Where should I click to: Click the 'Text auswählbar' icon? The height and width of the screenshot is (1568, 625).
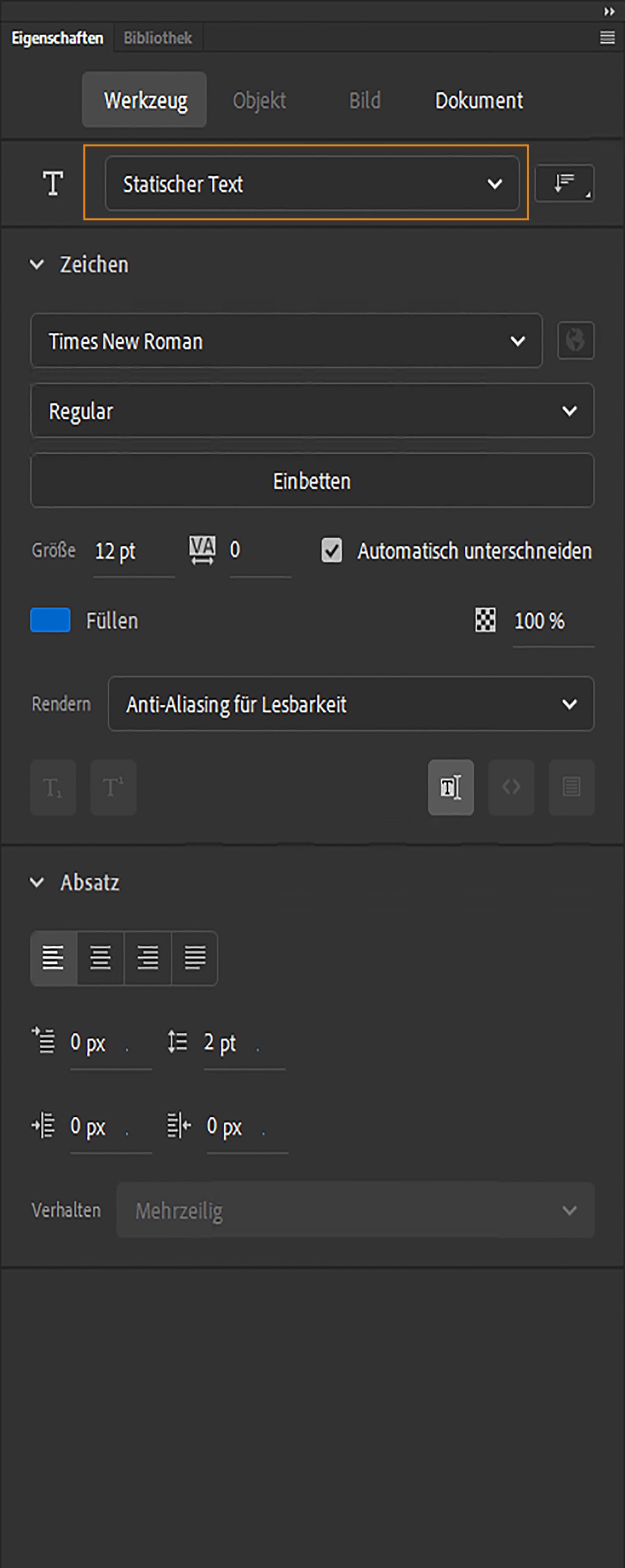pos(450,787)
